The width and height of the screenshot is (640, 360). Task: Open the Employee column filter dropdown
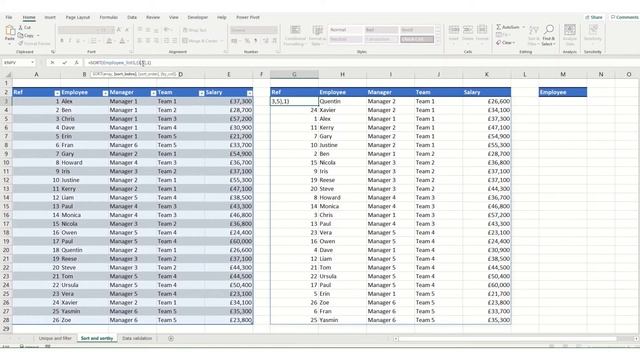pos(105,93)
